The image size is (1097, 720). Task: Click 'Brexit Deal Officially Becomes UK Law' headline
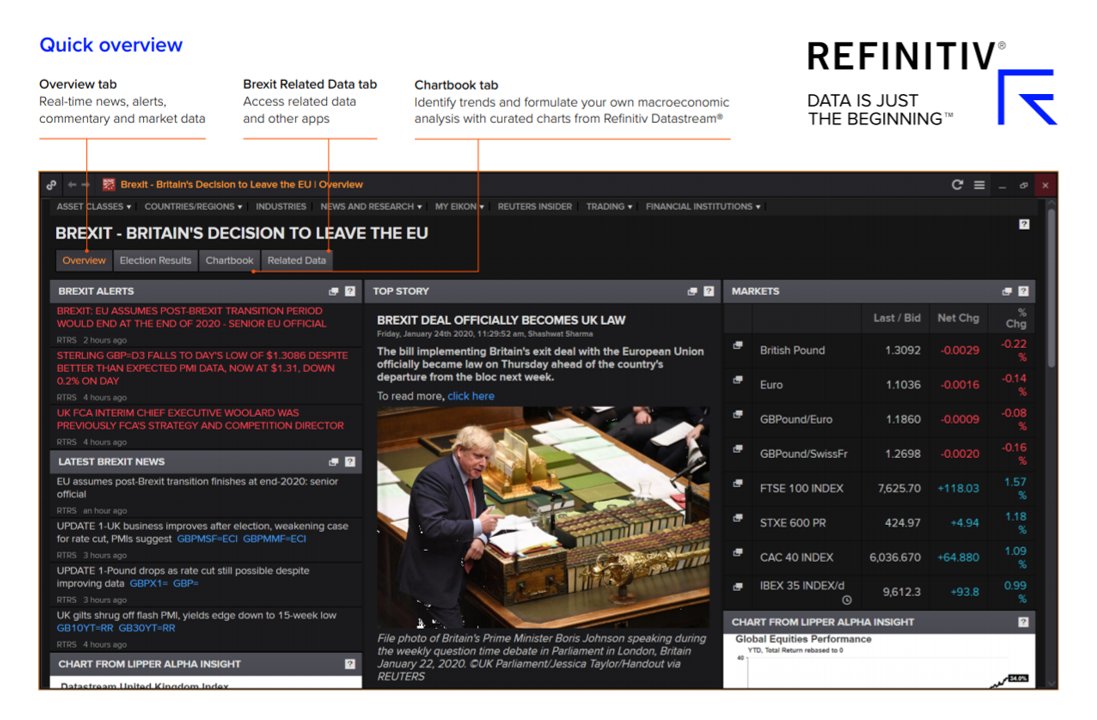(501, 320)
